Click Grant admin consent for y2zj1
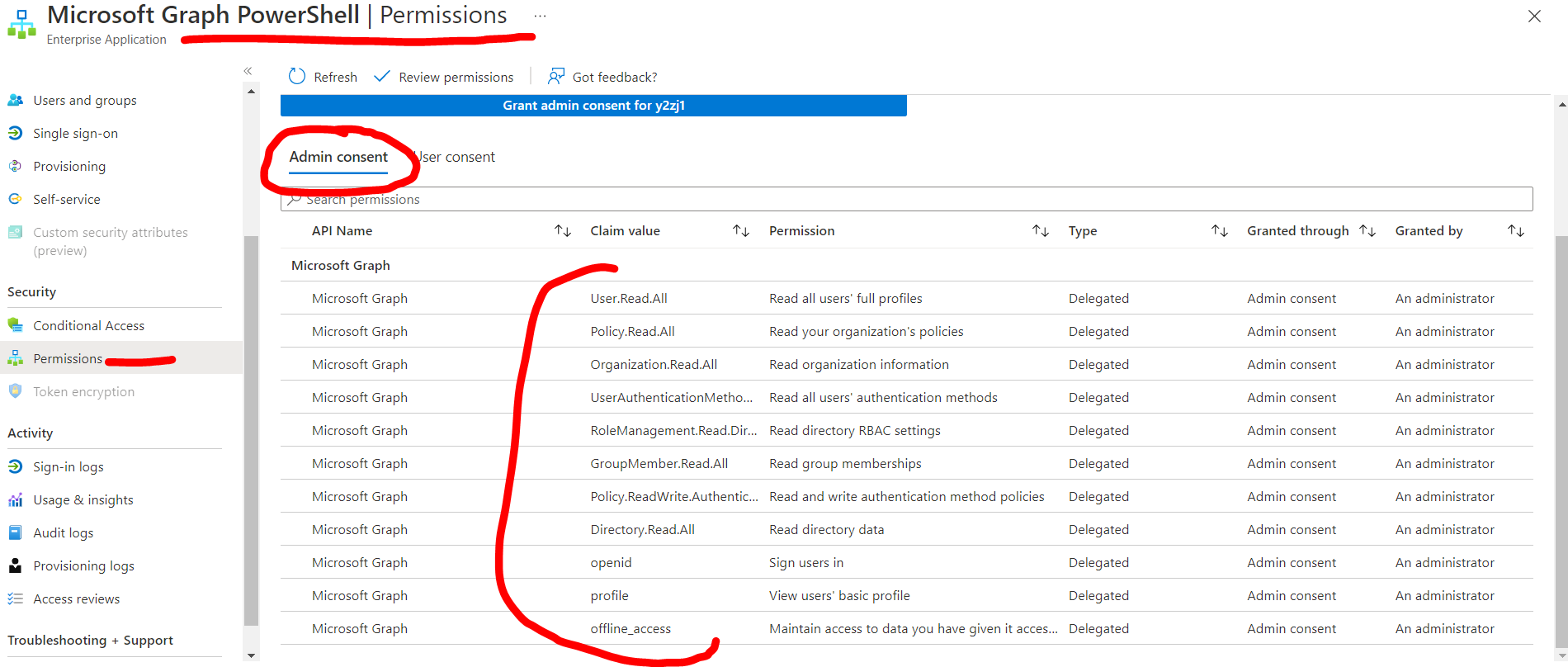 pos(593,106)
